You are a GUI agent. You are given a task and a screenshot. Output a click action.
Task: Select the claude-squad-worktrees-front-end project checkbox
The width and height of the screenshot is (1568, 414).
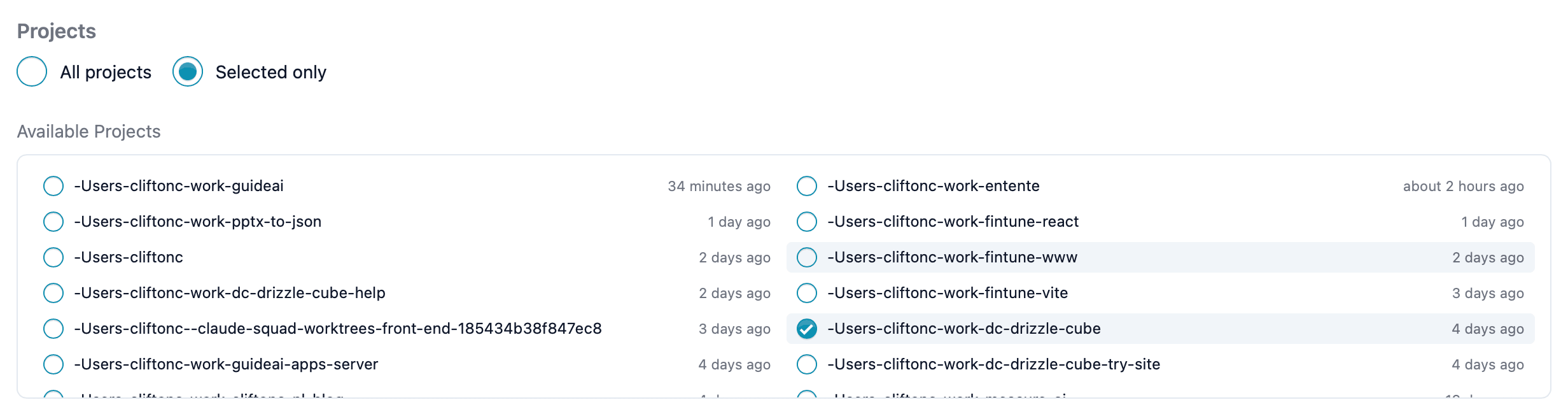(53, 329)
